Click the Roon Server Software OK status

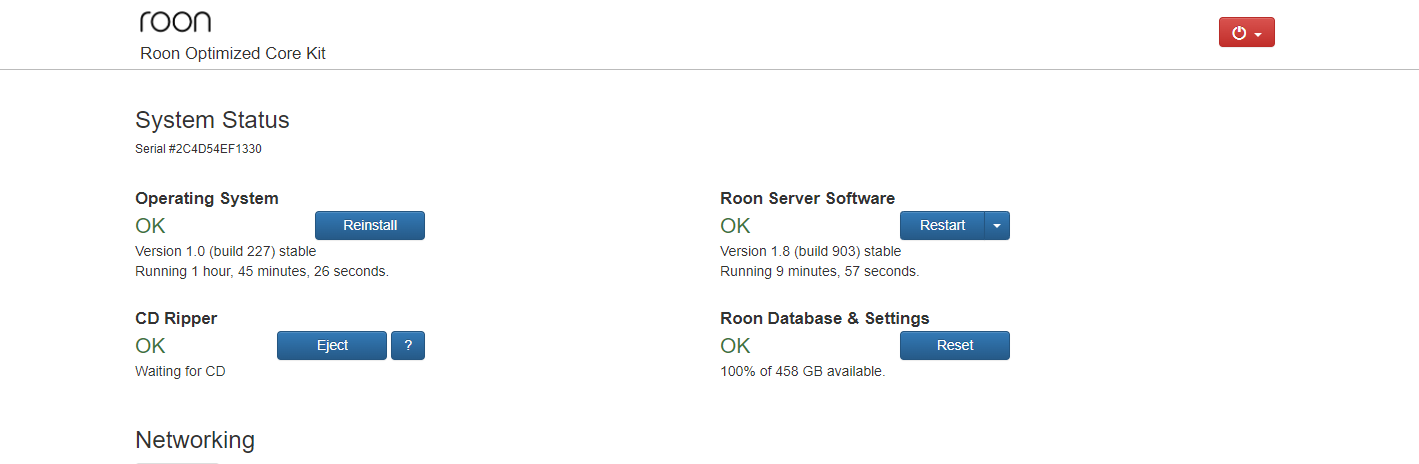click(x=735, y=226)
